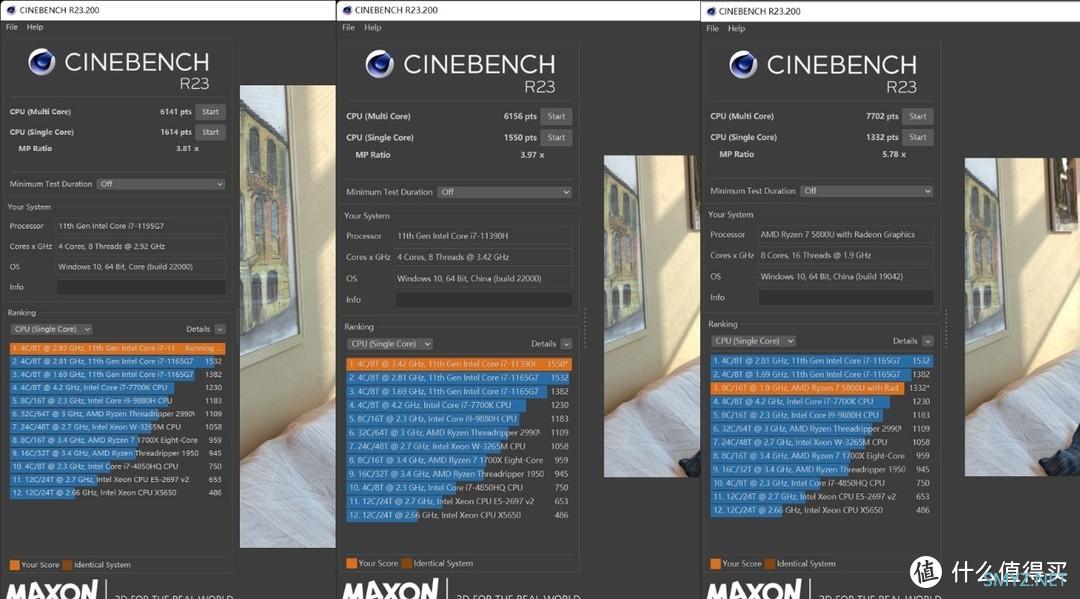Open File menu in the leftmost window
The height and width of the screenshot is (599, 1080).
[12, 27]
